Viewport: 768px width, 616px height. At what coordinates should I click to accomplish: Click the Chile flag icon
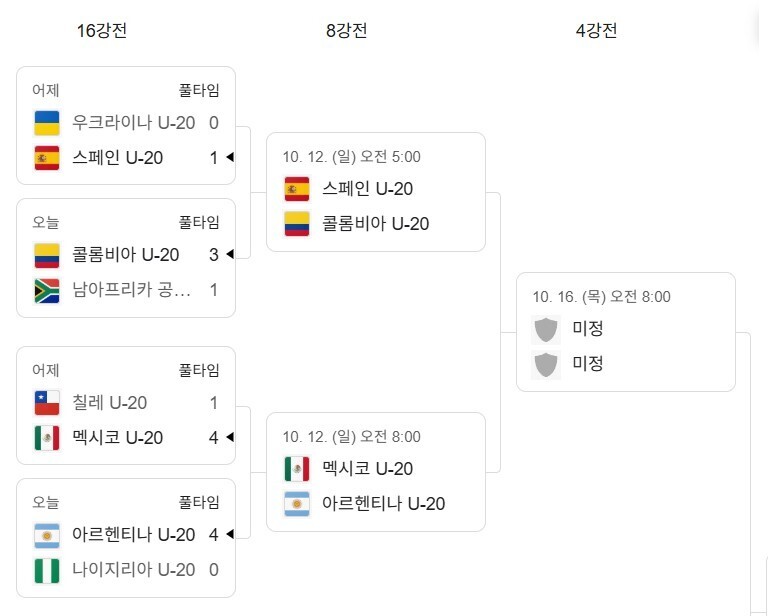46,403
